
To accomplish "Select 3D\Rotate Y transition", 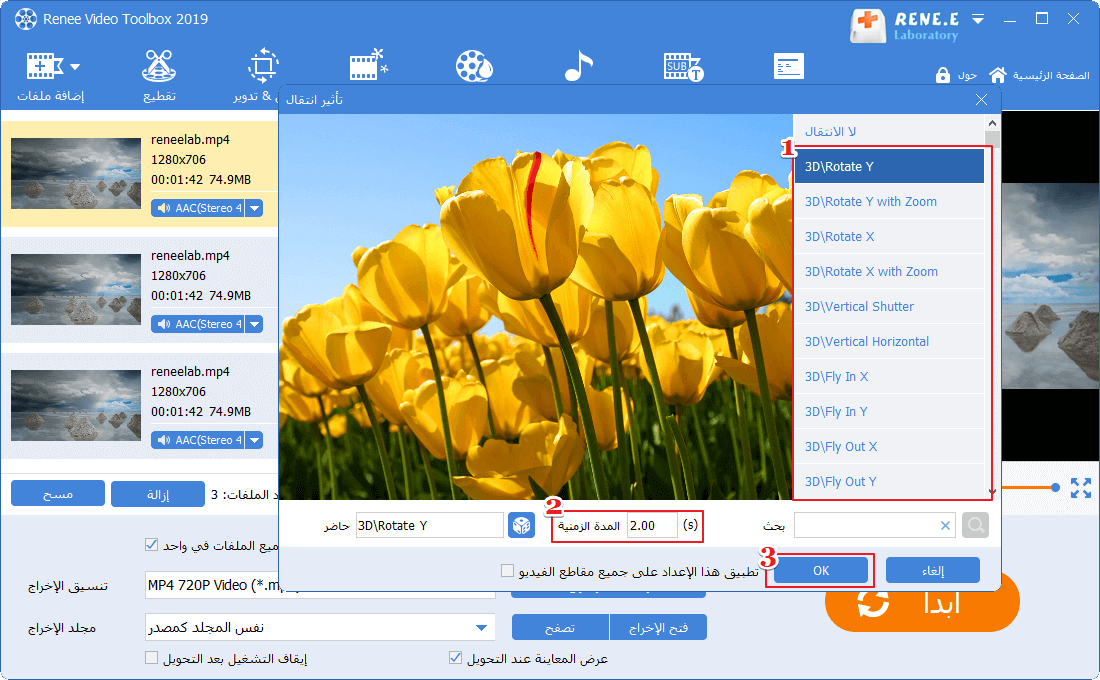I will (889, 166).
